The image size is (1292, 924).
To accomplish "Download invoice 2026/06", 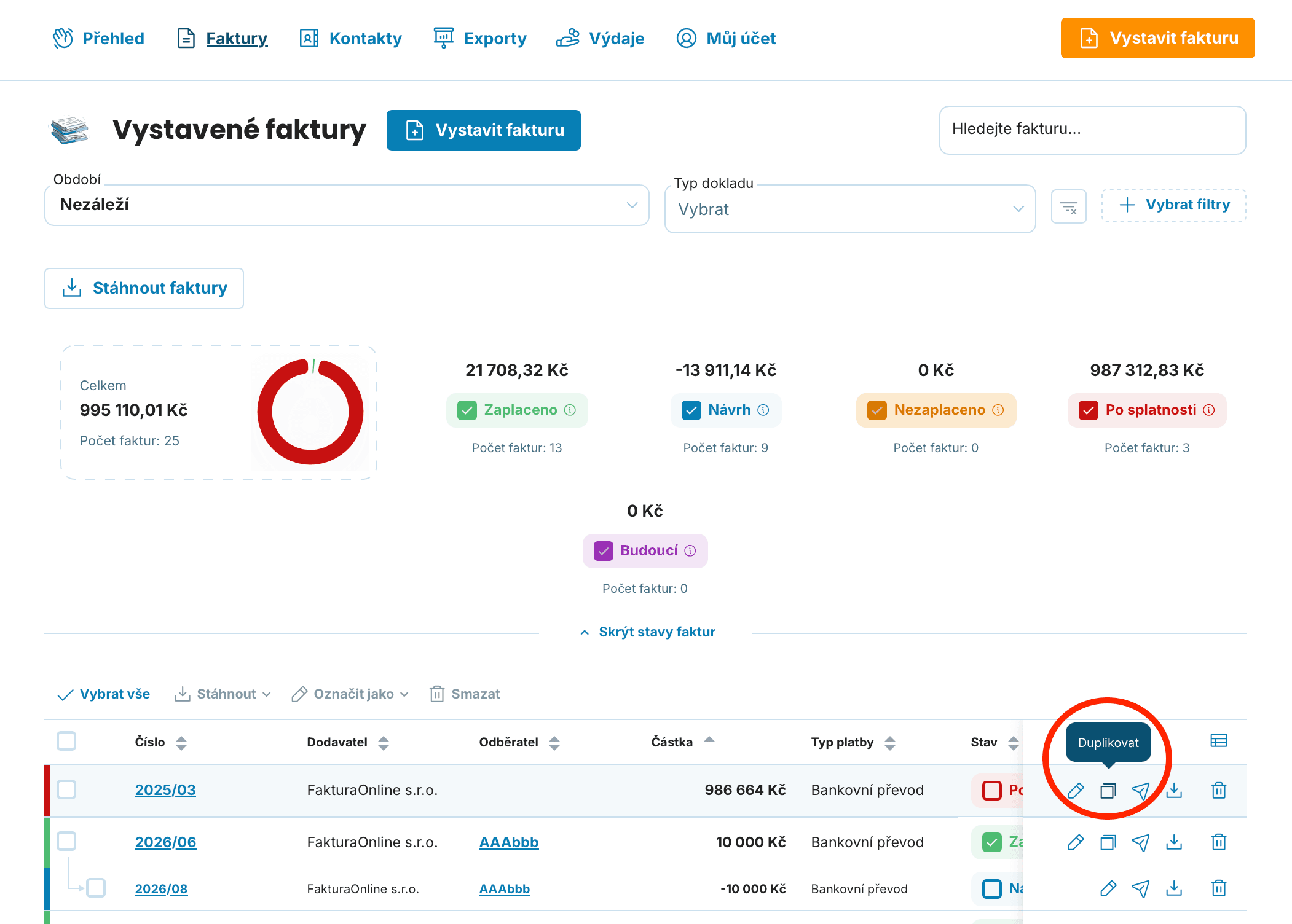I will click(x=1174, y=842).
